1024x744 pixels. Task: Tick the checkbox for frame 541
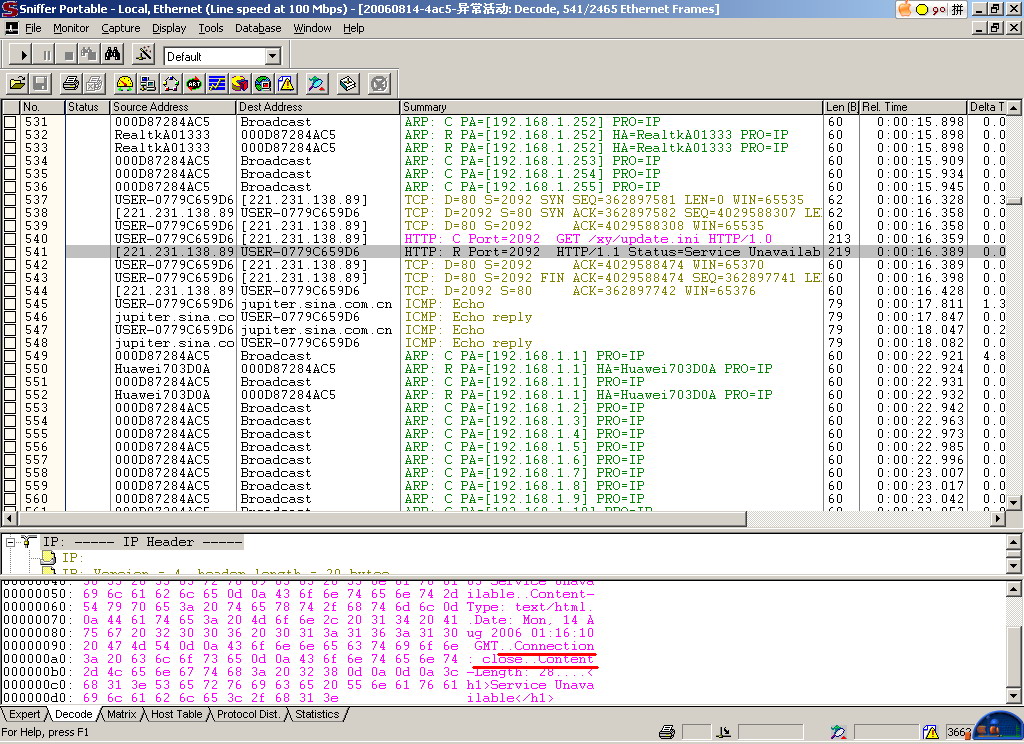click(x=9, y=252)
